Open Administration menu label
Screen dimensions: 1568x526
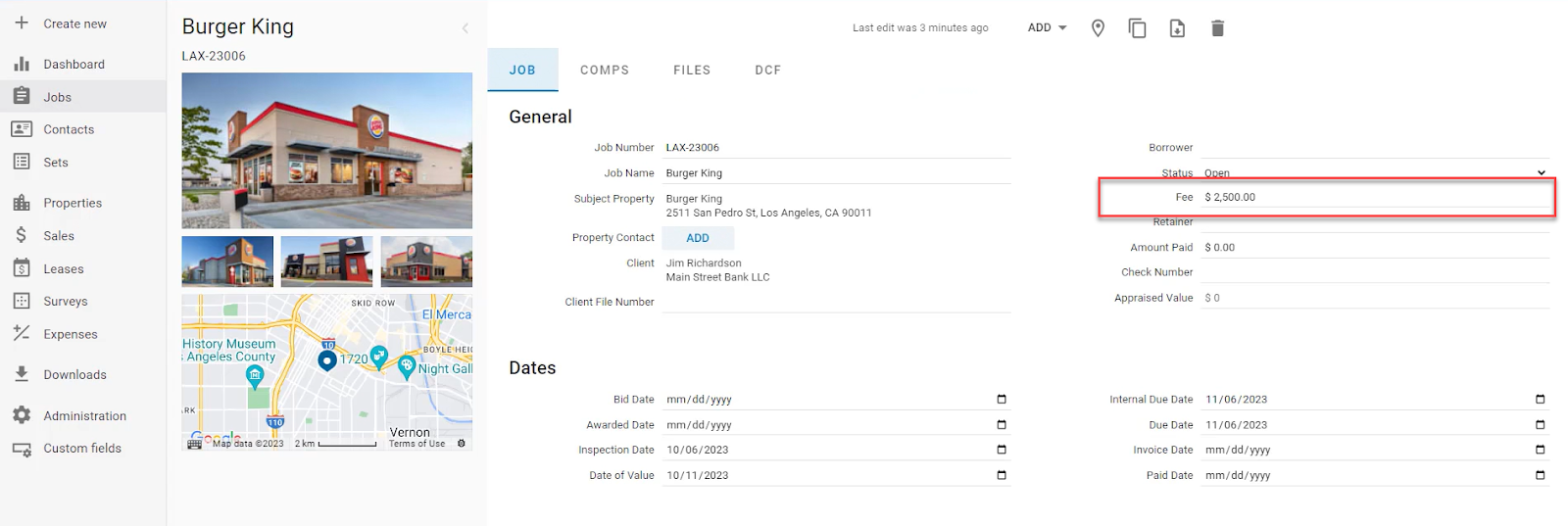point(84,415)
